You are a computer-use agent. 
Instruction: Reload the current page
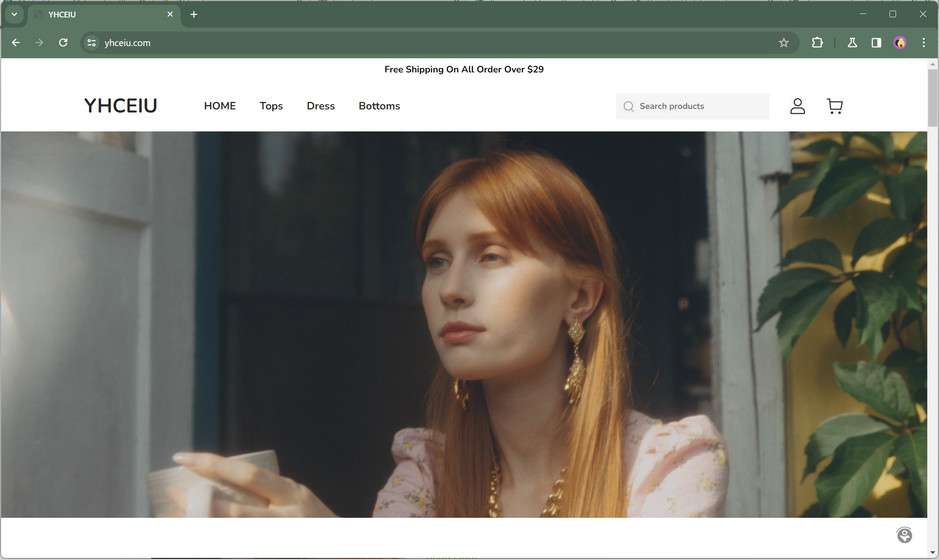coord(63,43)
